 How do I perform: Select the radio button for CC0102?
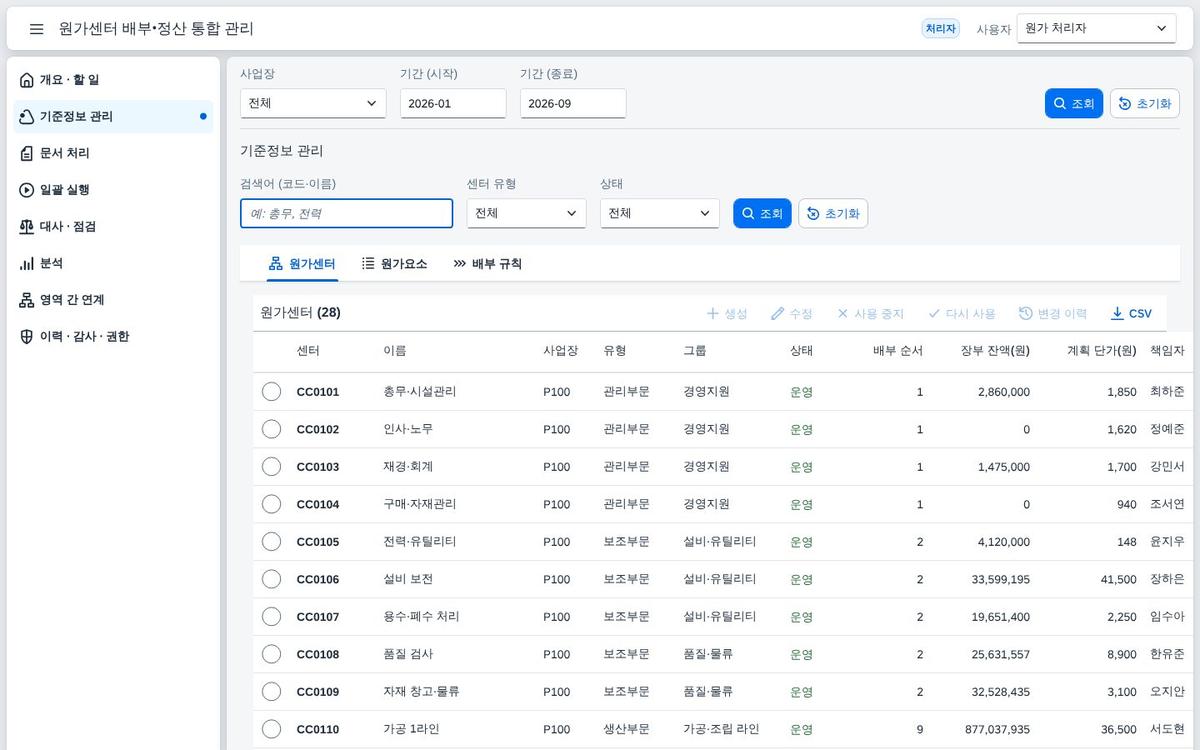tap(271, 429)
